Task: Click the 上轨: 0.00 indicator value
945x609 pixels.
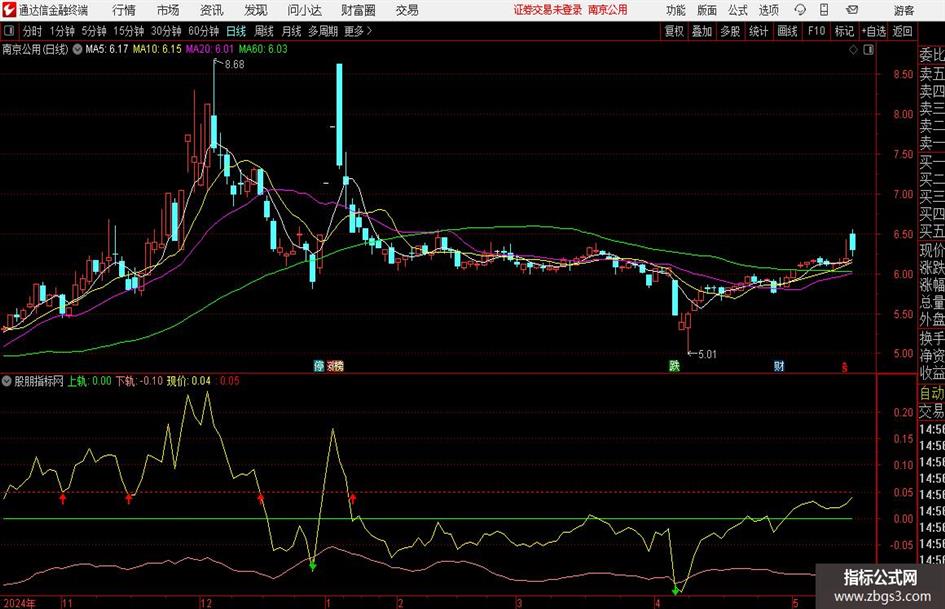Action: [89, 381]
